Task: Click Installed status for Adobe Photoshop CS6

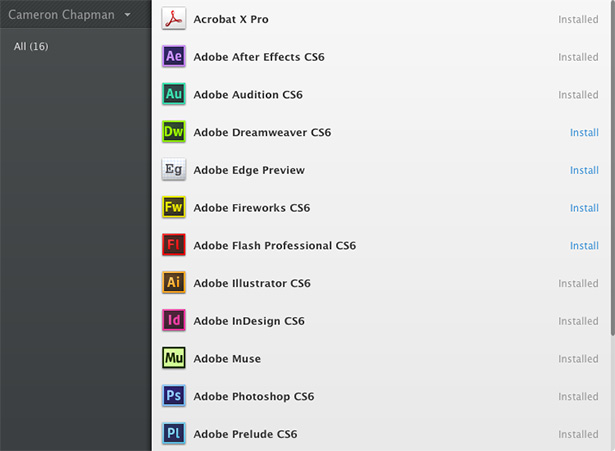Action: [578, 396]
